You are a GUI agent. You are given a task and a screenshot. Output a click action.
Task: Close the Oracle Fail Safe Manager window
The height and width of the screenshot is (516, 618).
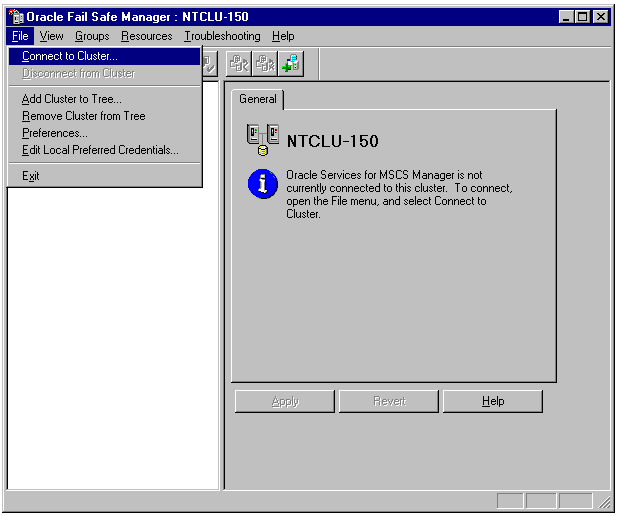coord(601,17)
